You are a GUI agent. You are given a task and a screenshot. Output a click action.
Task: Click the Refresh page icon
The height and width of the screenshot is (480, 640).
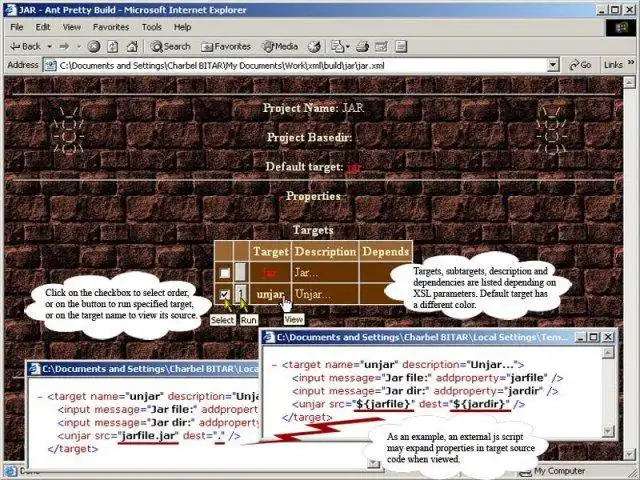point(113,47)
